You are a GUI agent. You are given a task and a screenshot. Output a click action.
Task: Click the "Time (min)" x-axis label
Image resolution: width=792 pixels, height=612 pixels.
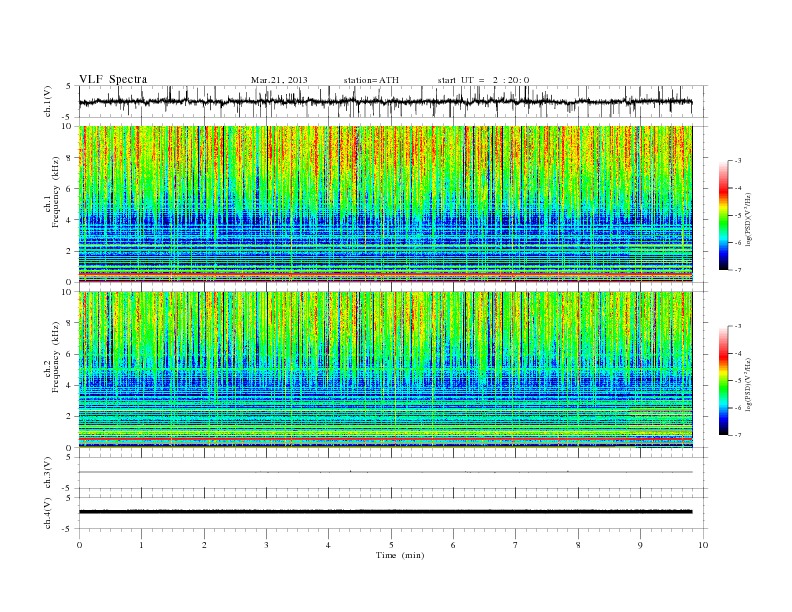click(x=400, y=555)
